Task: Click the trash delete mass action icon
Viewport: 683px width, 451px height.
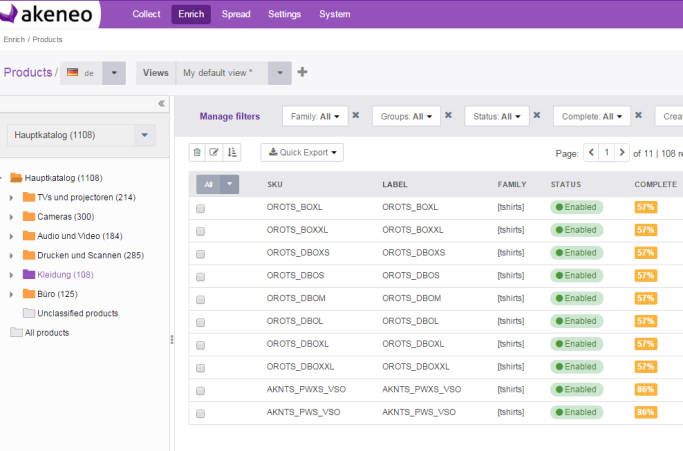Action: (197, 152)
